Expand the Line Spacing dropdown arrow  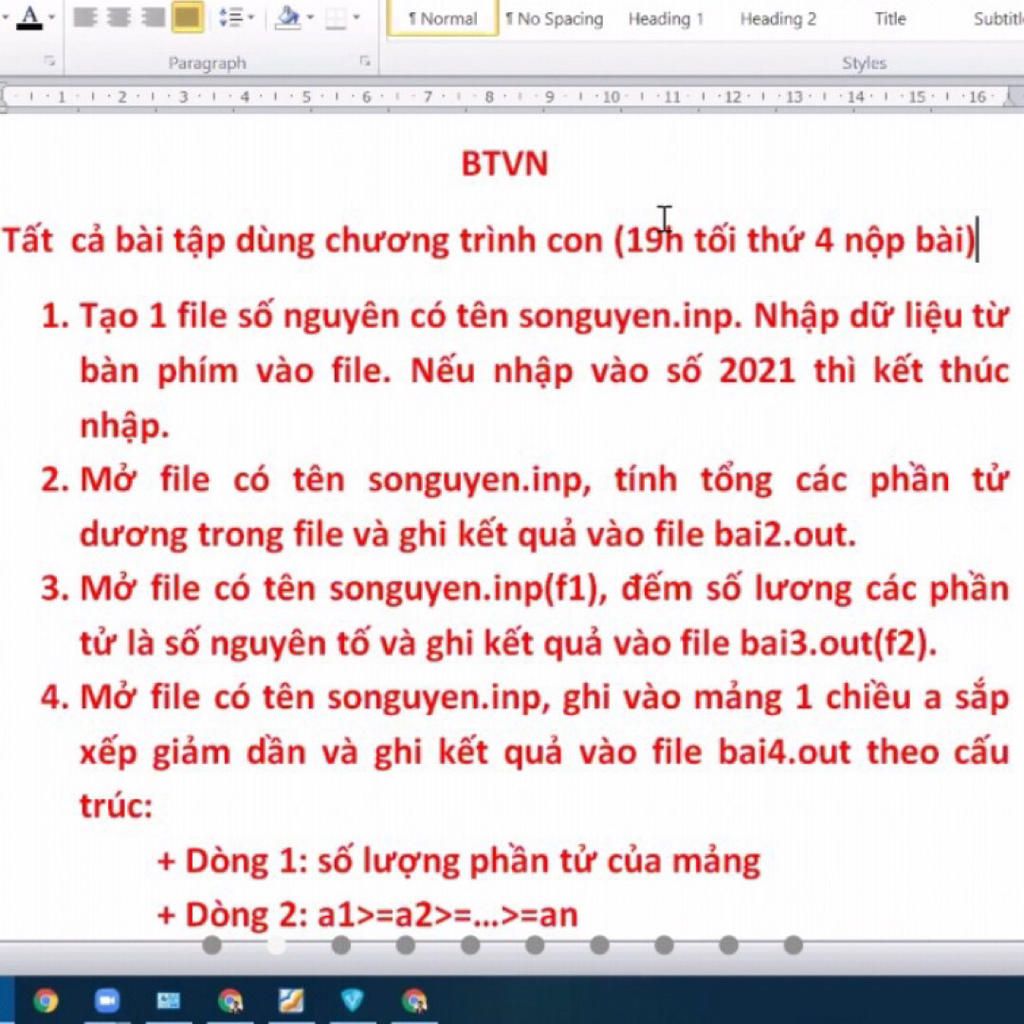tap(251, 17)
